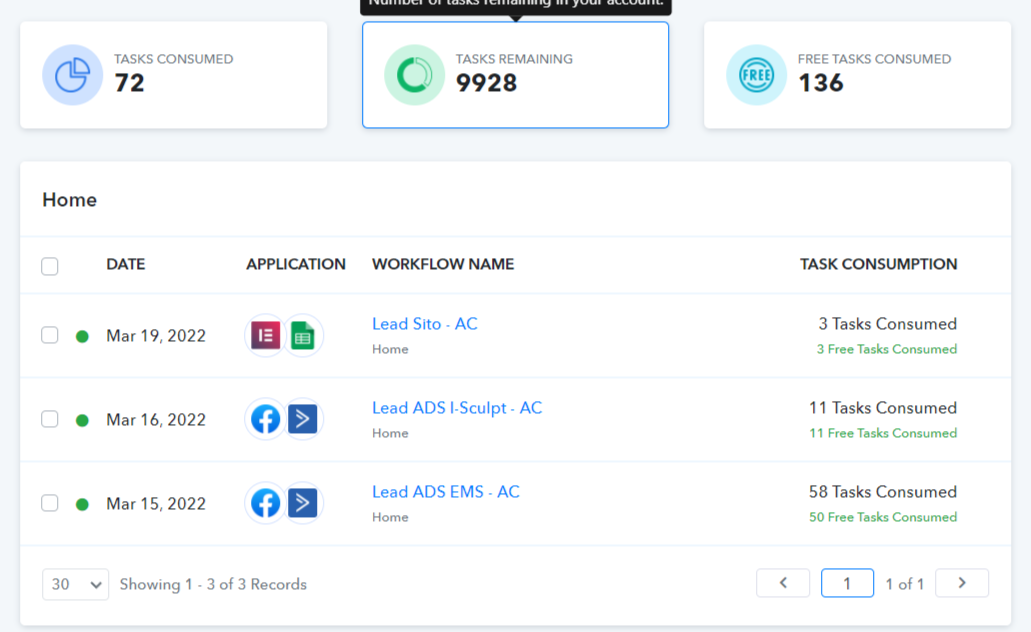Click Home folder label under Lead ADS I-Sculpt
The image size is (1031, 632).
click(x=391, y=433)
